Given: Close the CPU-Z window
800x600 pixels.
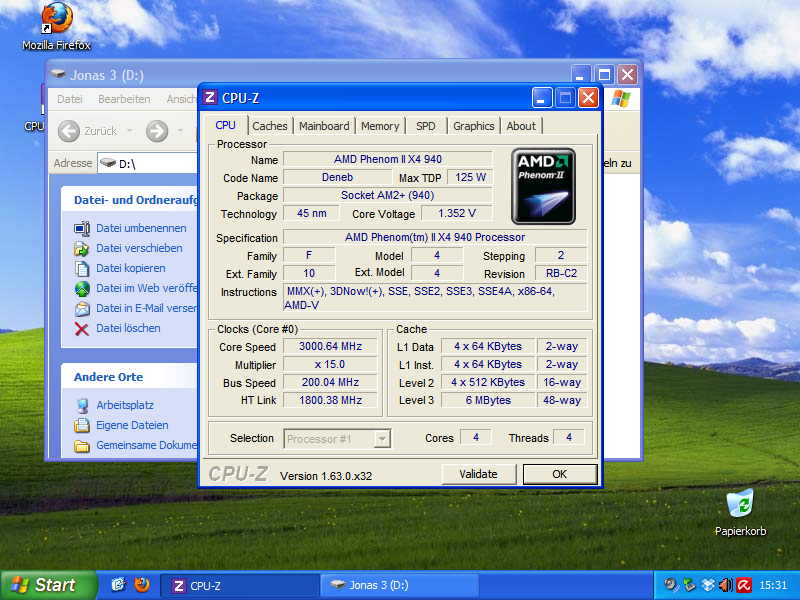Looking at the screenshot, I should point(588,97).
